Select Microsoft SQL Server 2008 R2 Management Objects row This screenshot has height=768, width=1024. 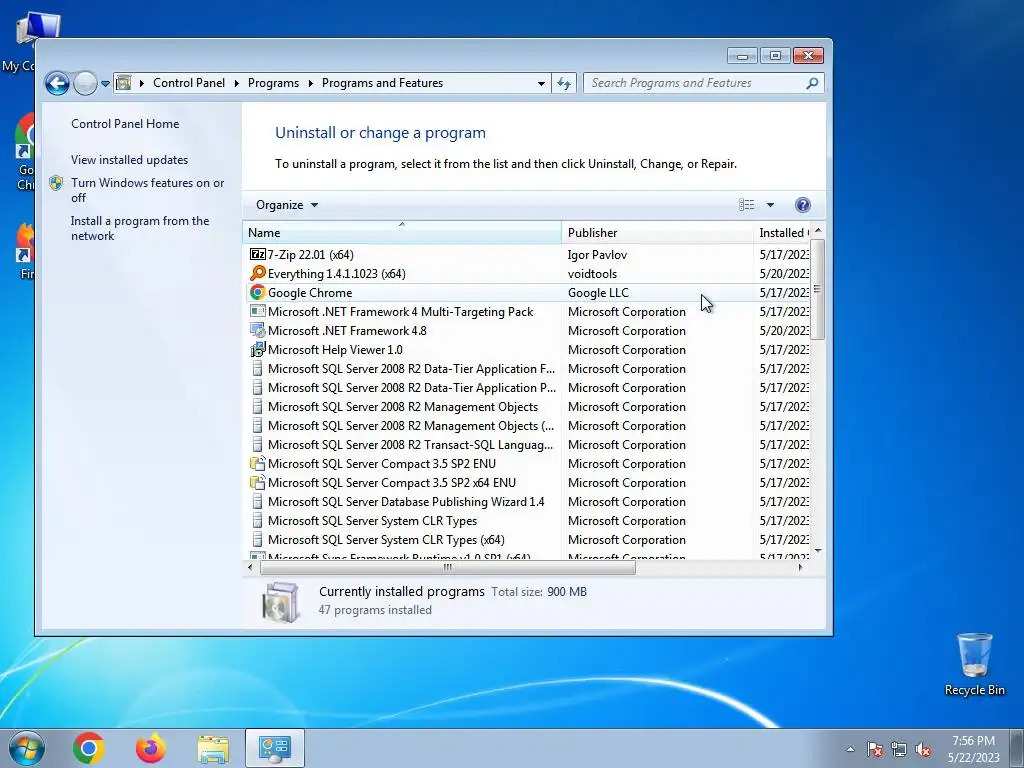[529, 407]
